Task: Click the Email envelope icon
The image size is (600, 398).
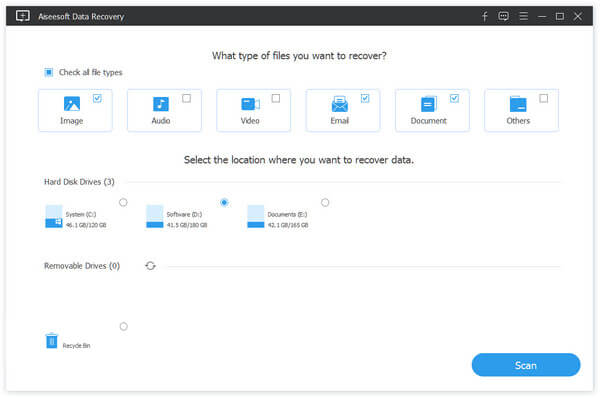Action: [x=339, y=104]
